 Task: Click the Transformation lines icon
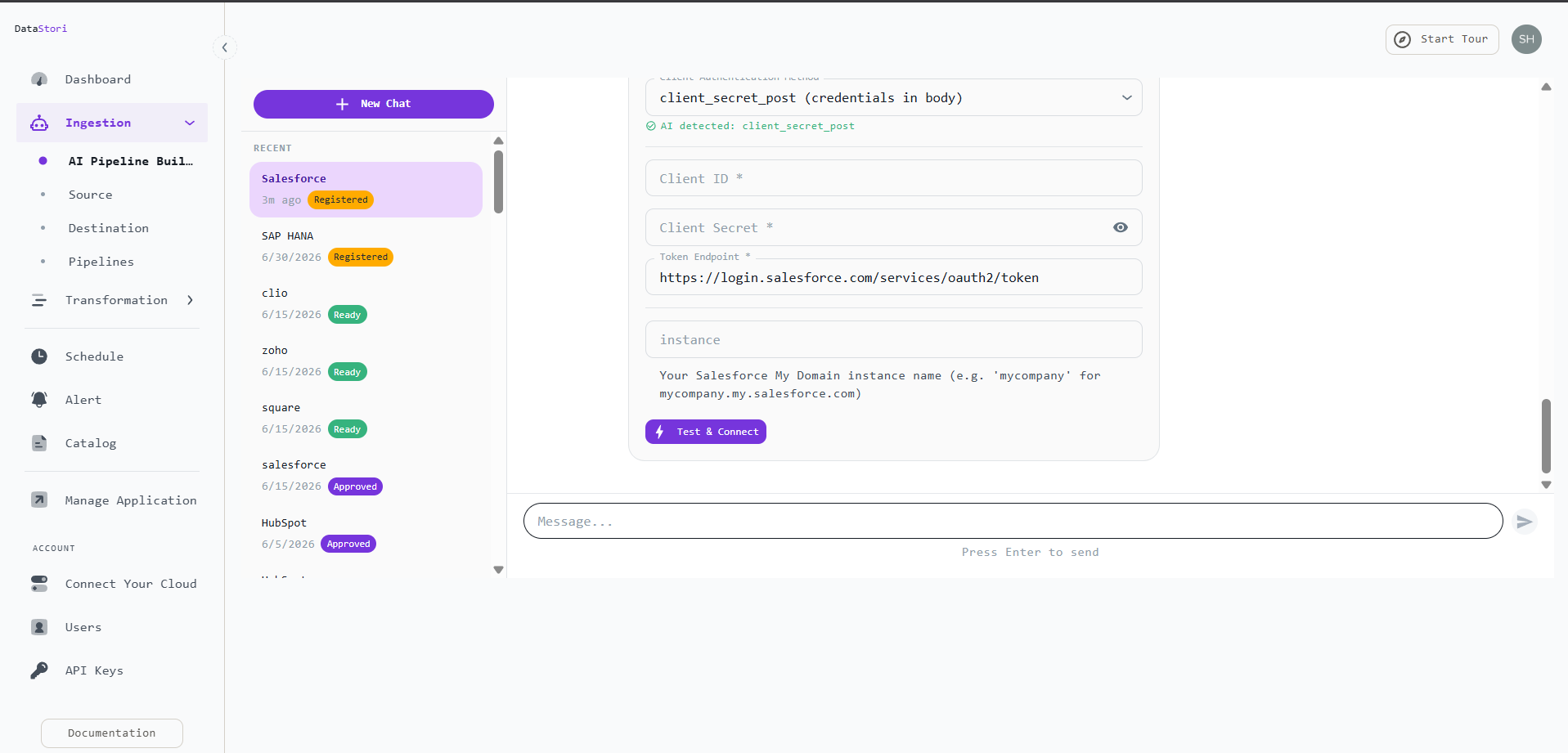(39, 300)
